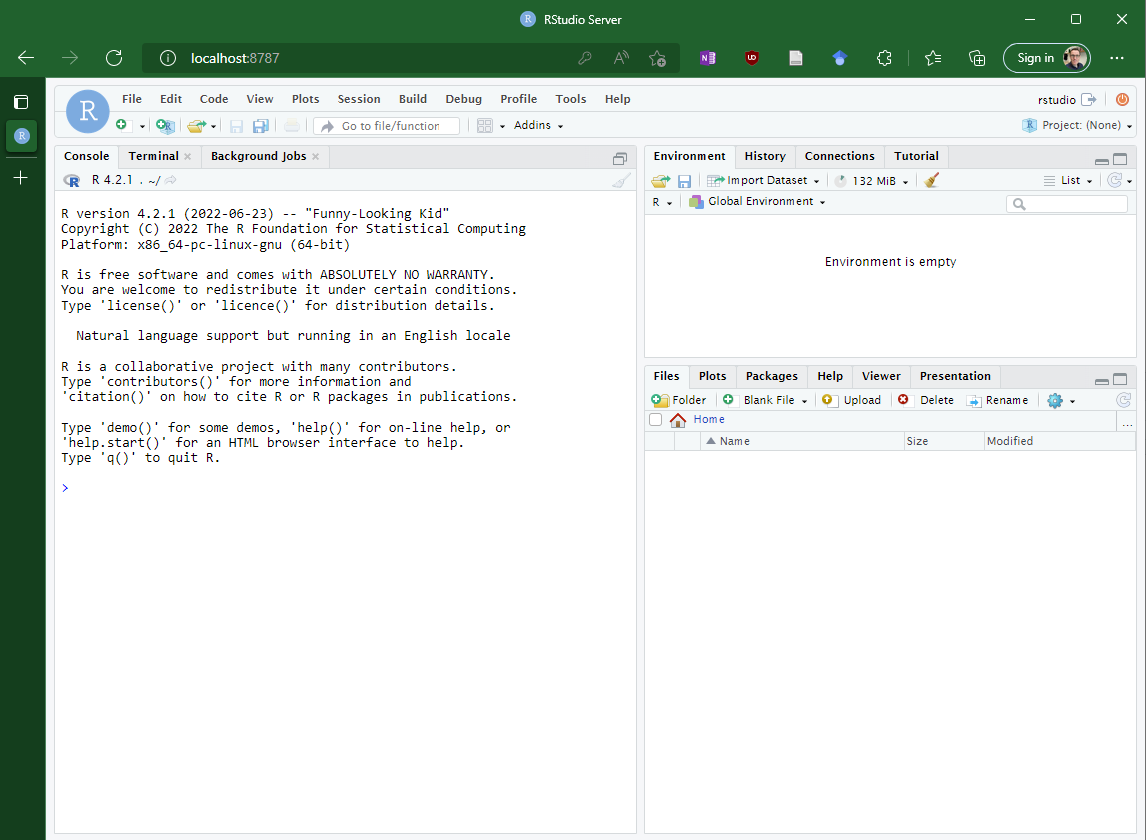This screenshot has height=840, width=1146.
Task: Click the Home directory house icon
Action: click(678, 420)
